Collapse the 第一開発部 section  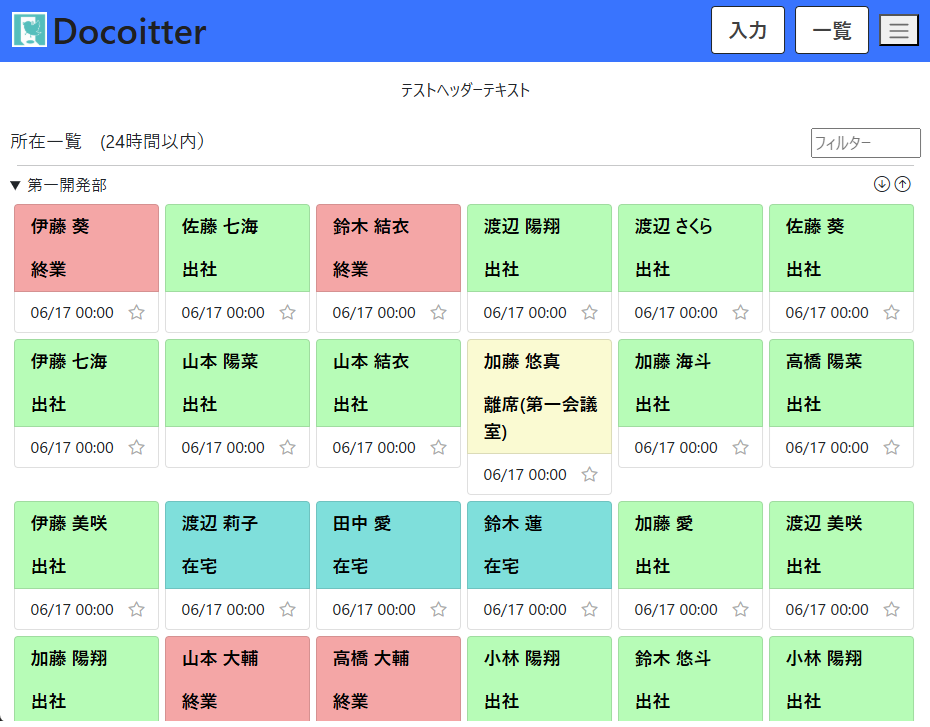click(x=15, y=185)
